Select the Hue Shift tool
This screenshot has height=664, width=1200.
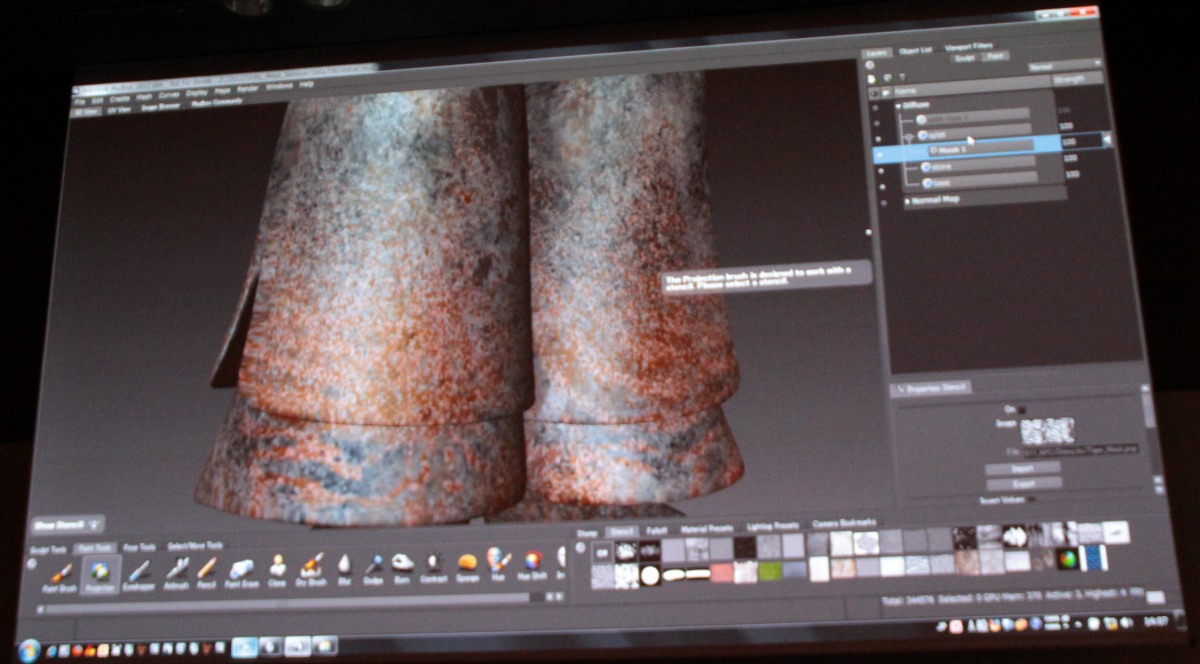[x=532, y=564]
